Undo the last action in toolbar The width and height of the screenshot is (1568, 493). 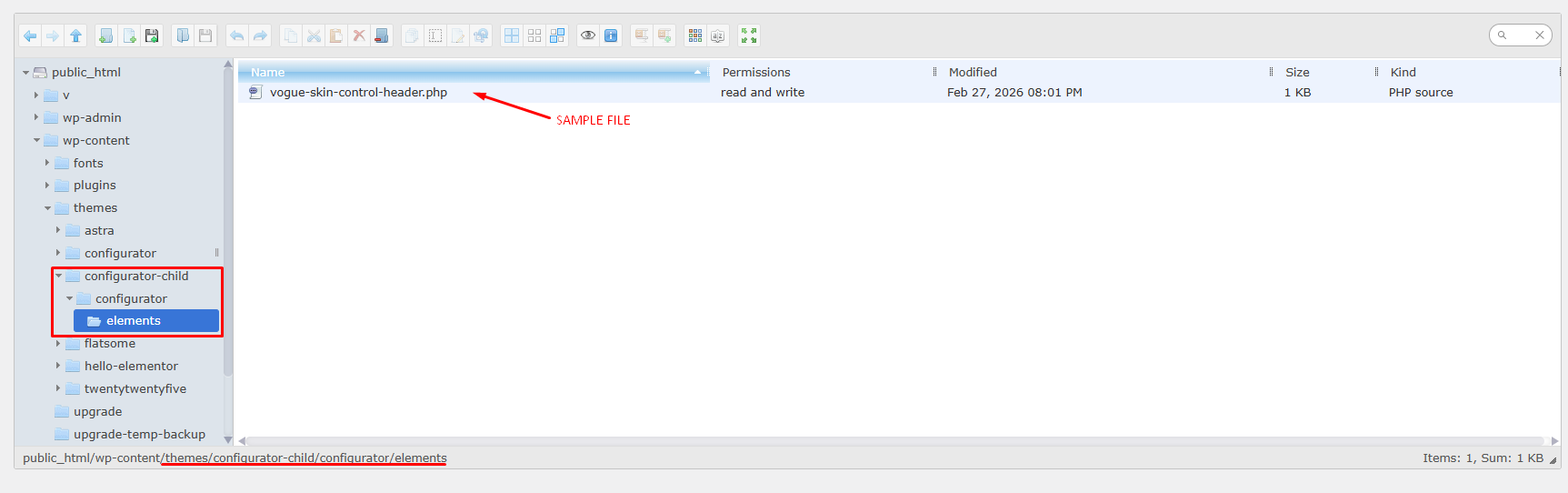(236, 35)
